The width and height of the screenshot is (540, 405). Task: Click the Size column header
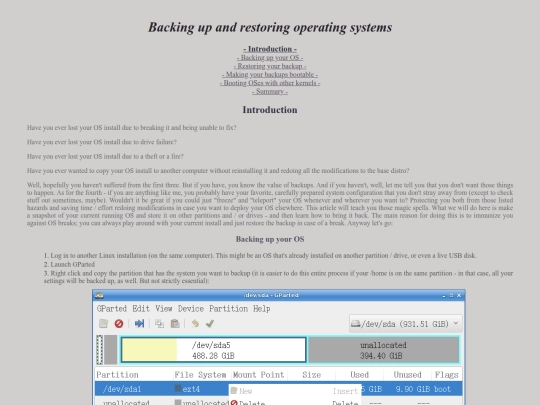(x=312, y=375)
